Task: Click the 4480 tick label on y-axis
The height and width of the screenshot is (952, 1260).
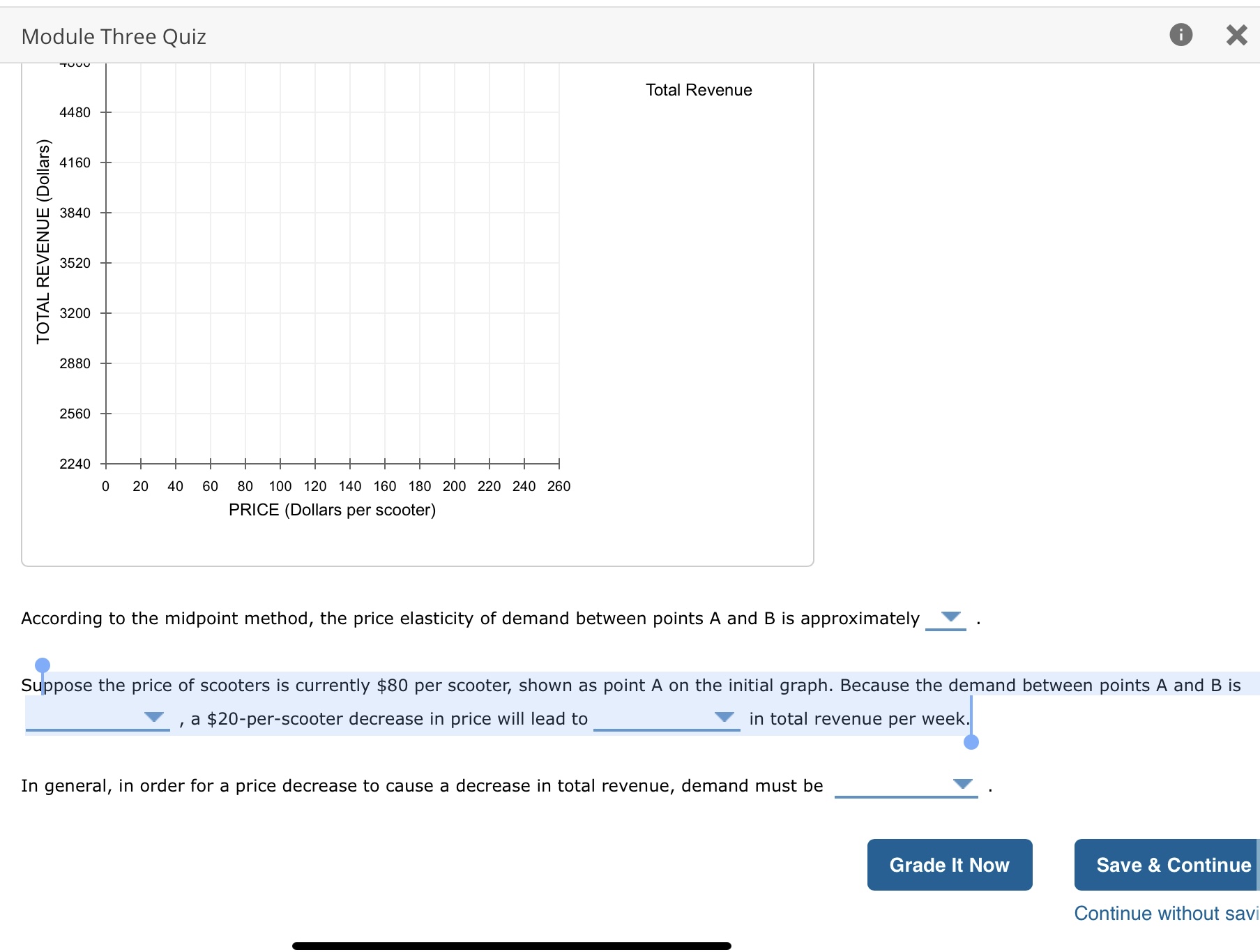Action: pos(75,112)
